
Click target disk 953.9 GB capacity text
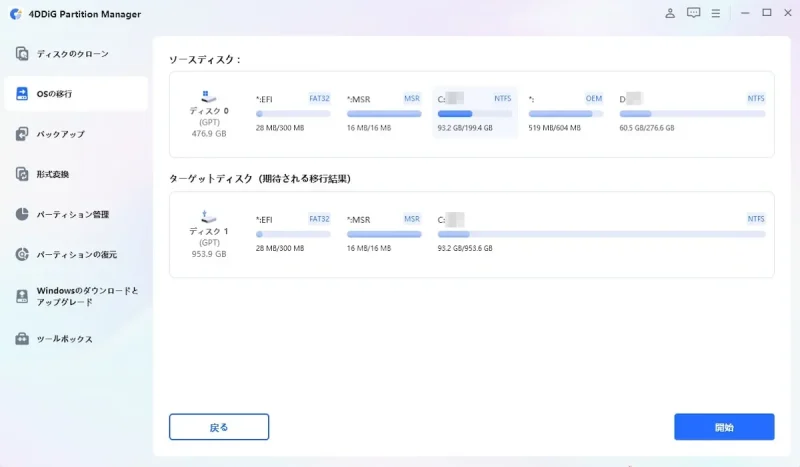click(209, 254)
